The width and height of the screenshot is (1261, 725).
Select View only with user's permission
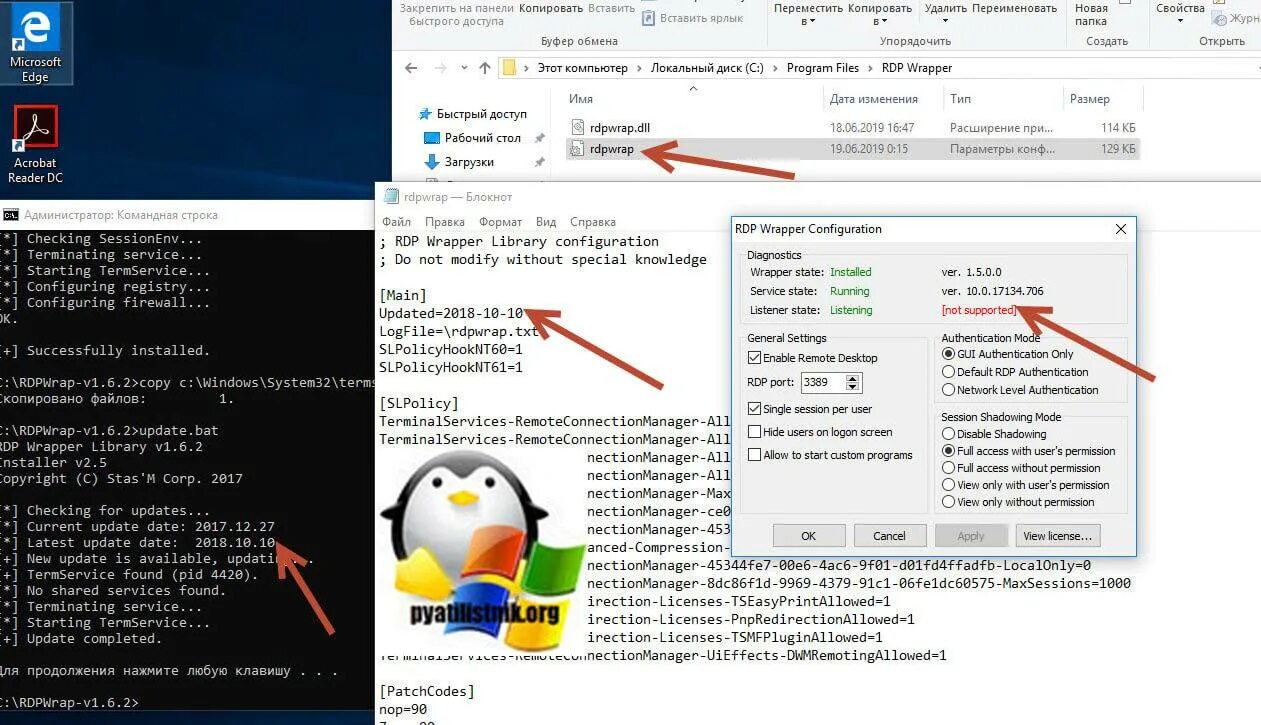point(948,485)
